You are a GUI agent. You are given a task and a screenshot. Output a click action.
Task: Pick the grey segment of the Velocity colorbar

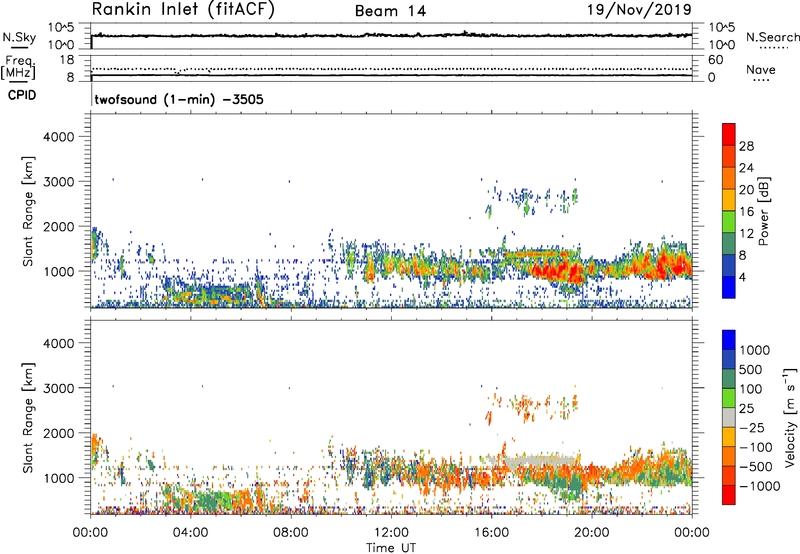pyautogui.click(x=729, y=418)
